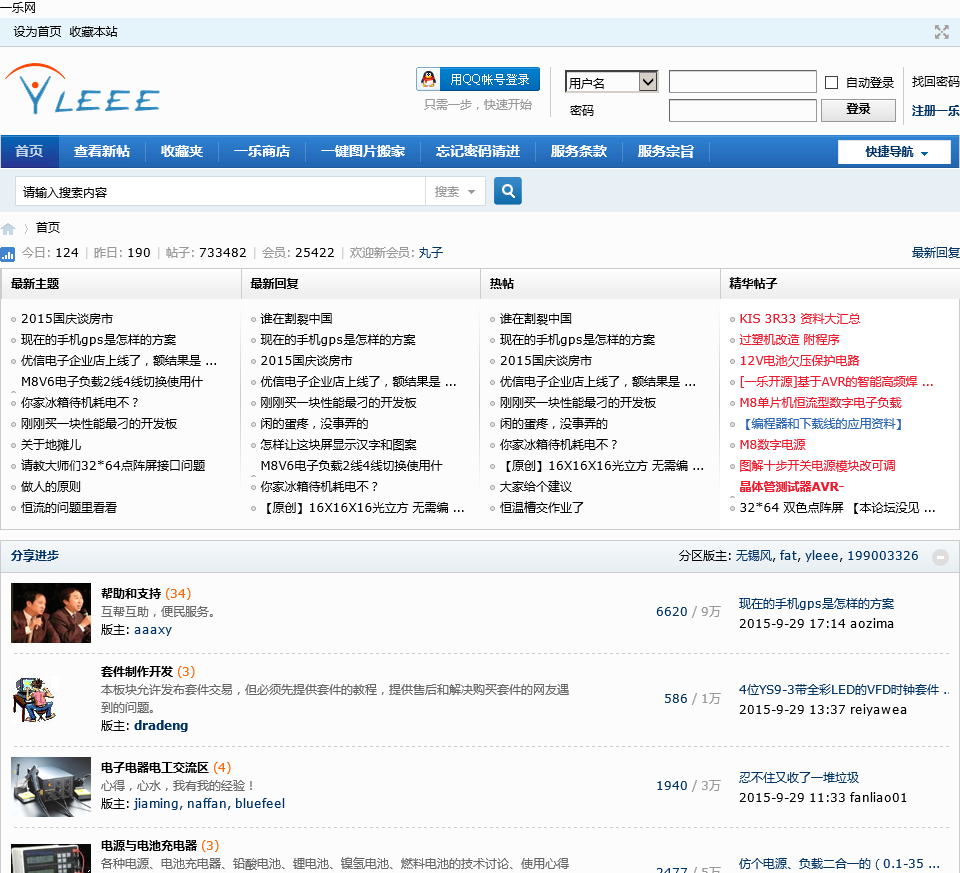
Task: Open 请教大师们32*64点阵屏接口问题 thread
Action: pos(113,466)
